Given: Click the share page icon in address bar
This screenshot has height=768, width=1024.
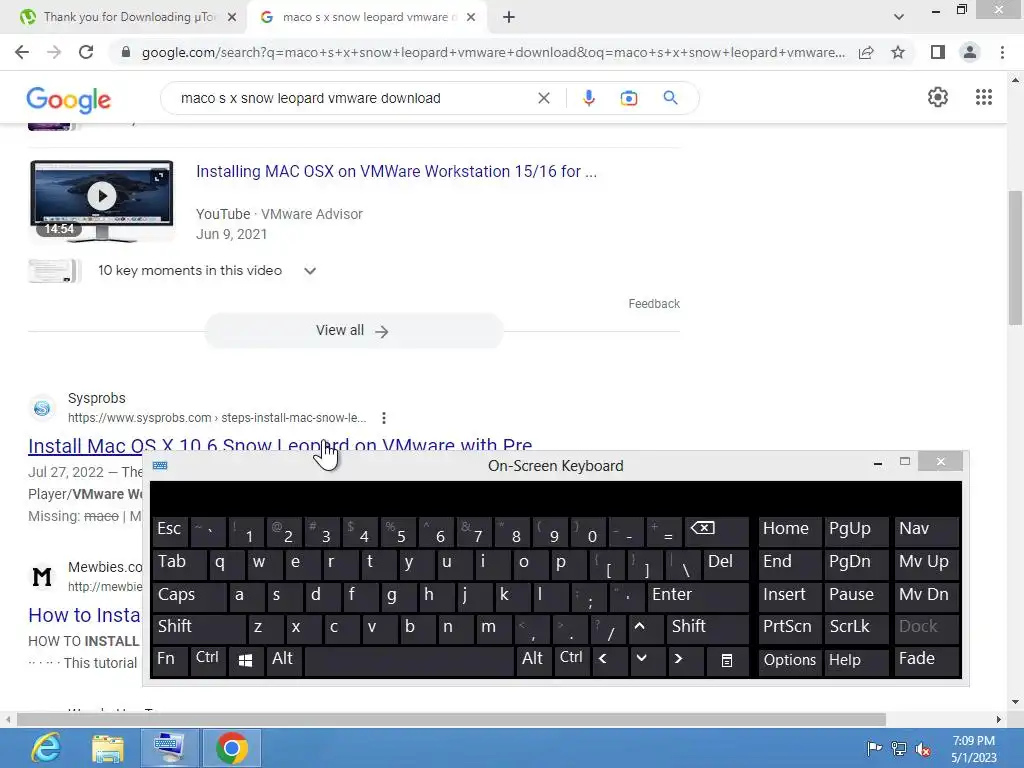Looking at the screenshot, I should pyautogui.click(x=866, y=52).
